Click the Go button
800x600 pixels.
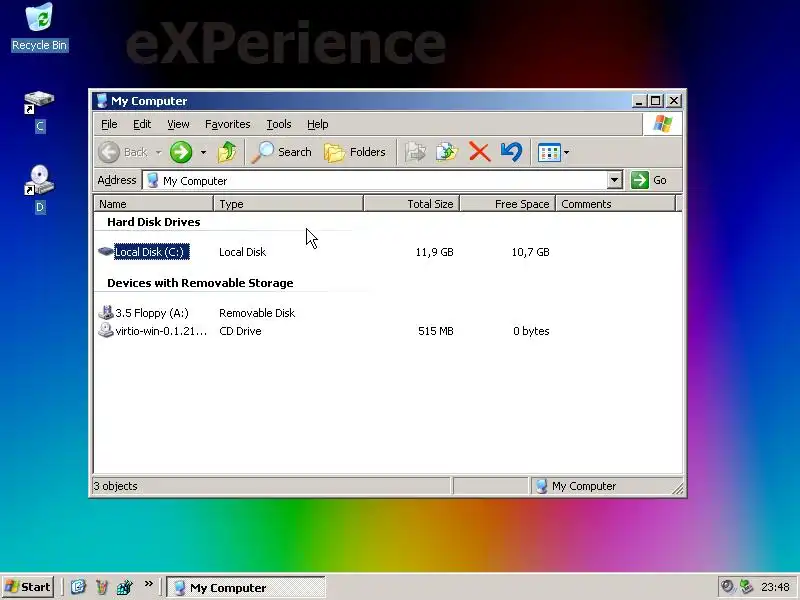649,180
